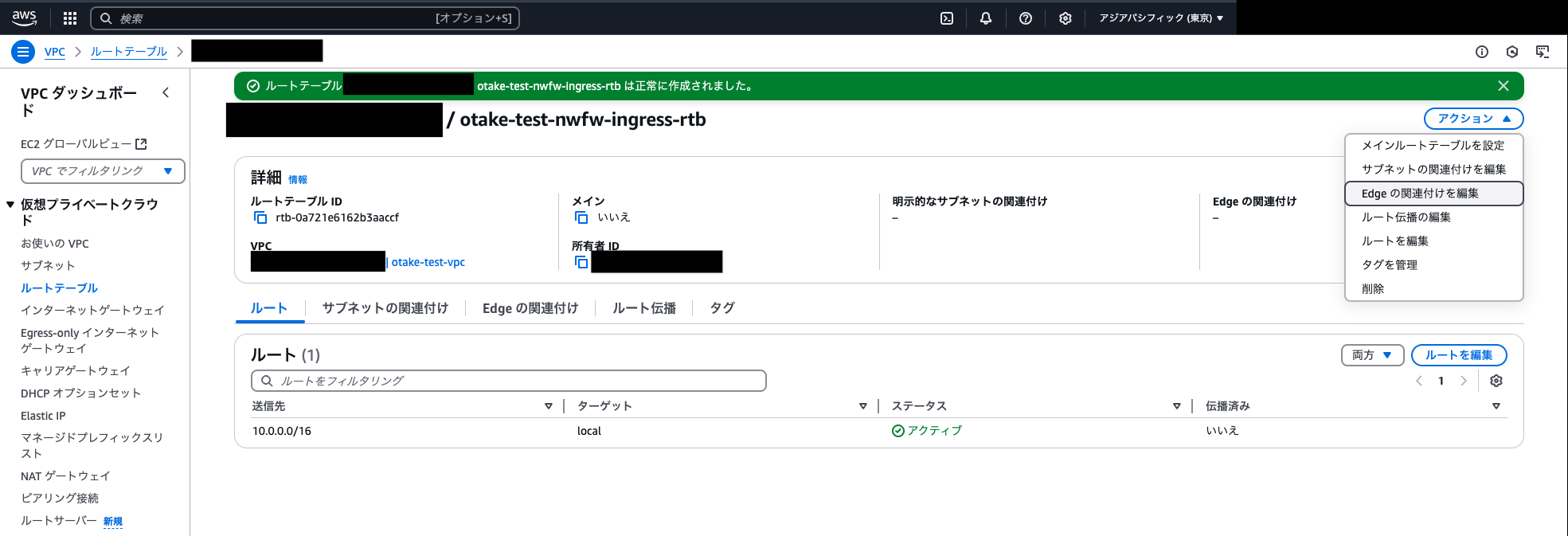Open NAT ゲートウェイ in sidebar
This screenshot has width=1568, height=536.
click(x=65, y=476)
